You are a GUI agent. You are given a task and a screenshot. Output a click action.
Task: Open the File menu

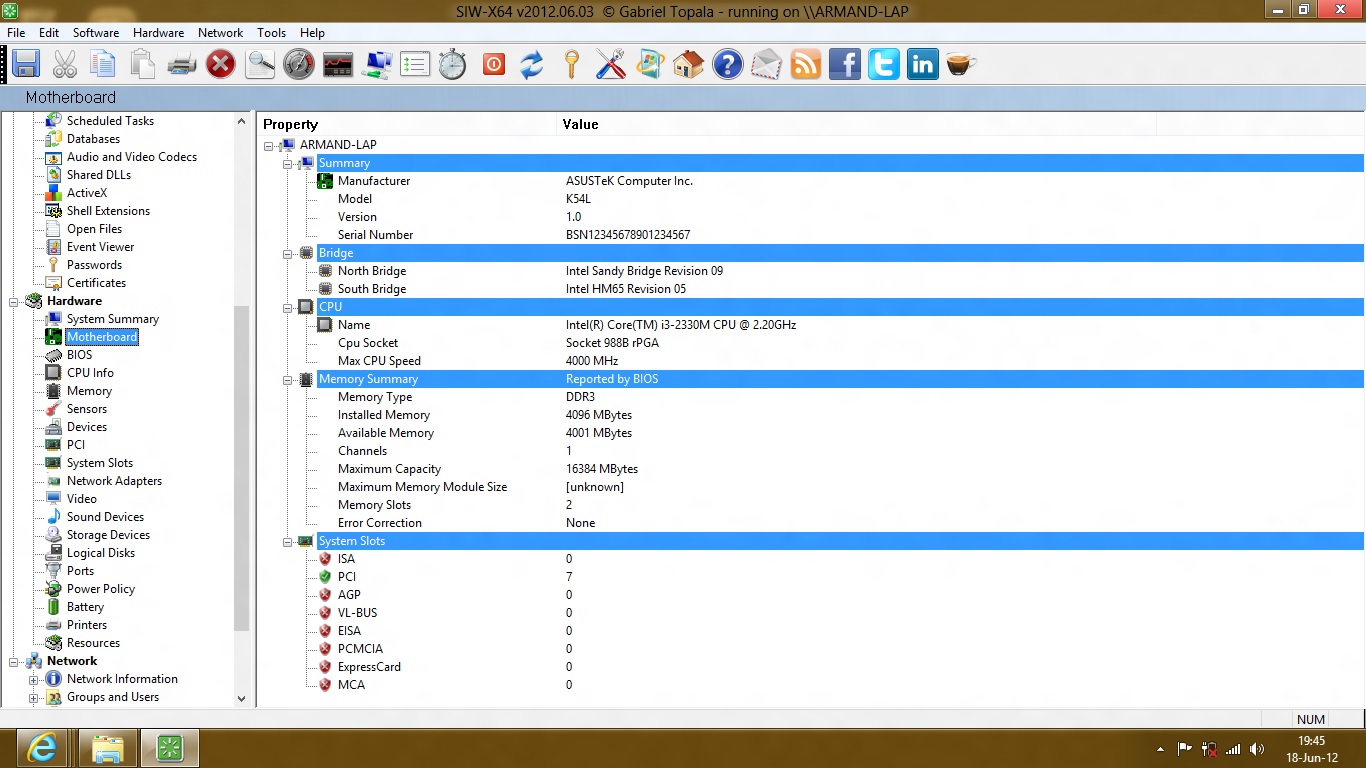click(16, 33)
